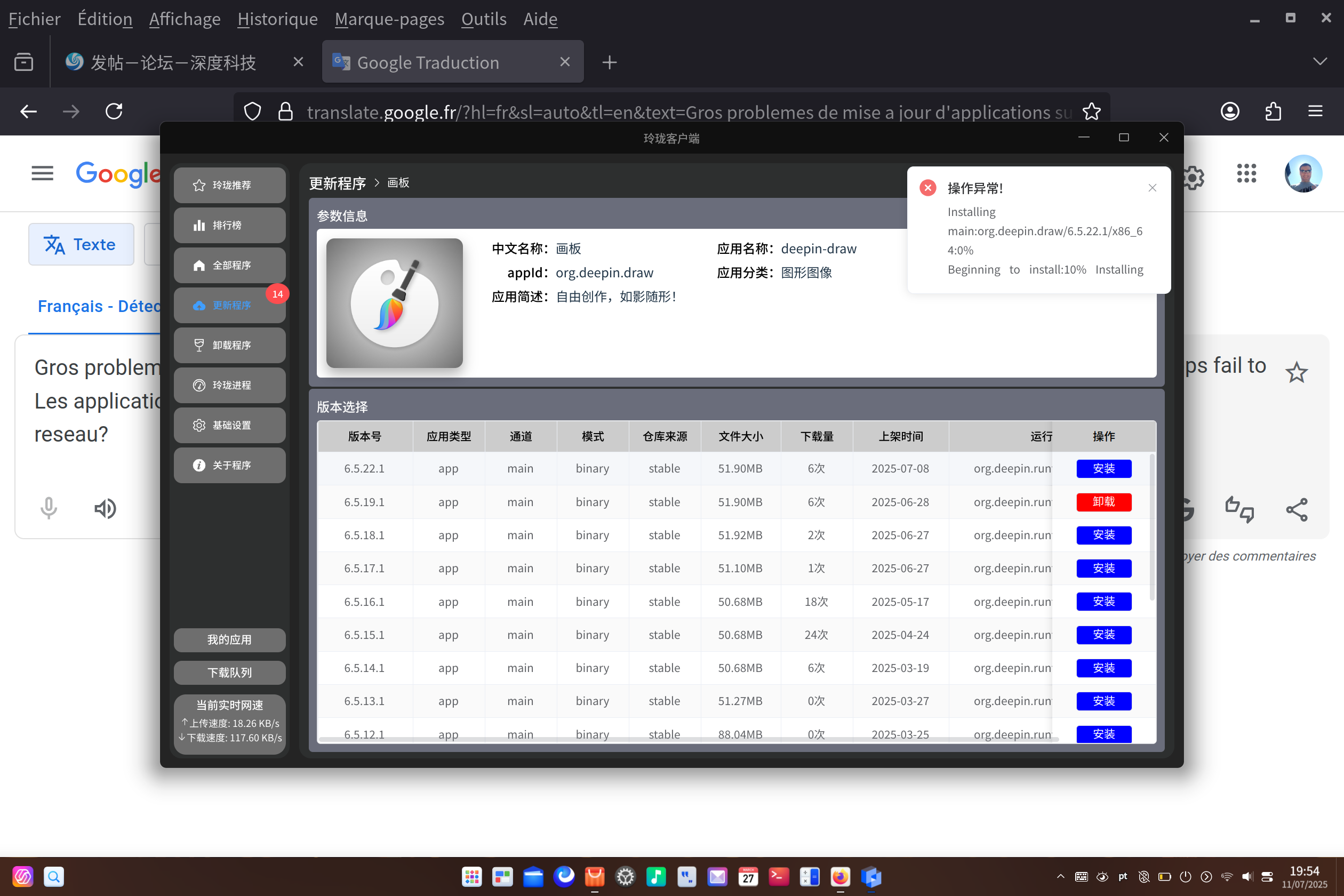The image size is (1344, 896).
Task: Open the Historique menu in Firefox
Action: pos(278,19)
